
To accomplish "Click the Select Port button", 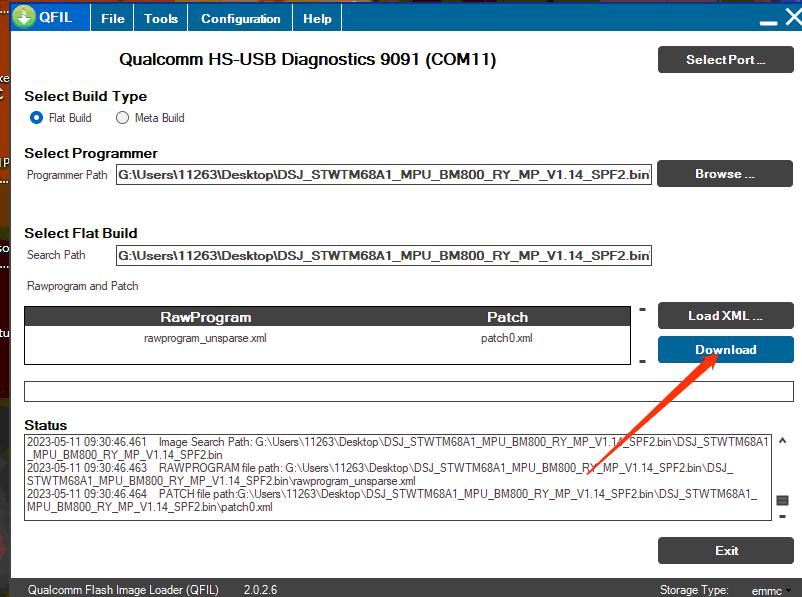I will pyautogui.click(x=725, y=60).
